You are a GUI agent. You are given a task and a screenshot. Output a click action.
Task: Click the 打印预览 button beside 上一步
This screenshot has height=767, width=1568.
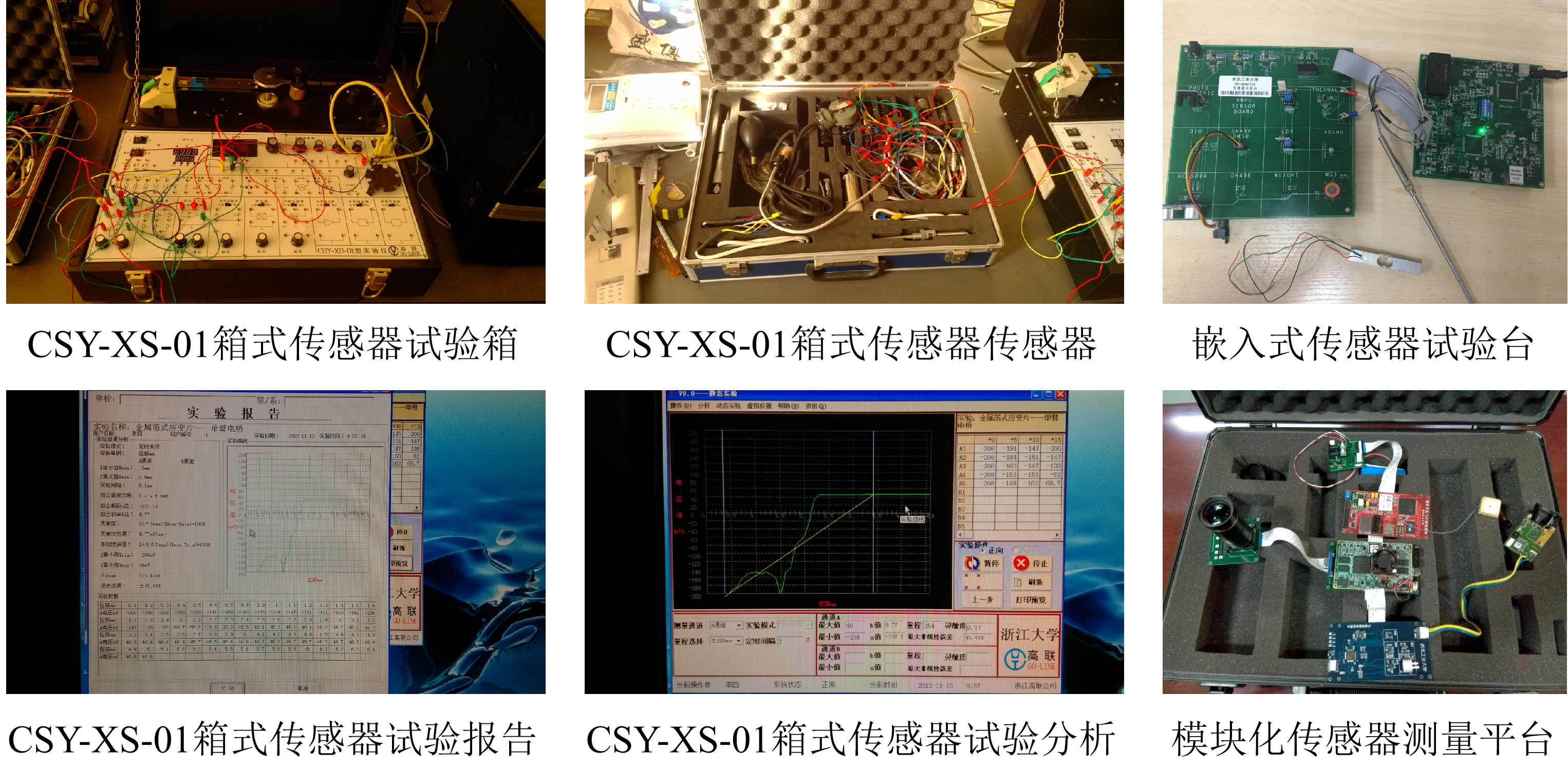[1031, 599]
